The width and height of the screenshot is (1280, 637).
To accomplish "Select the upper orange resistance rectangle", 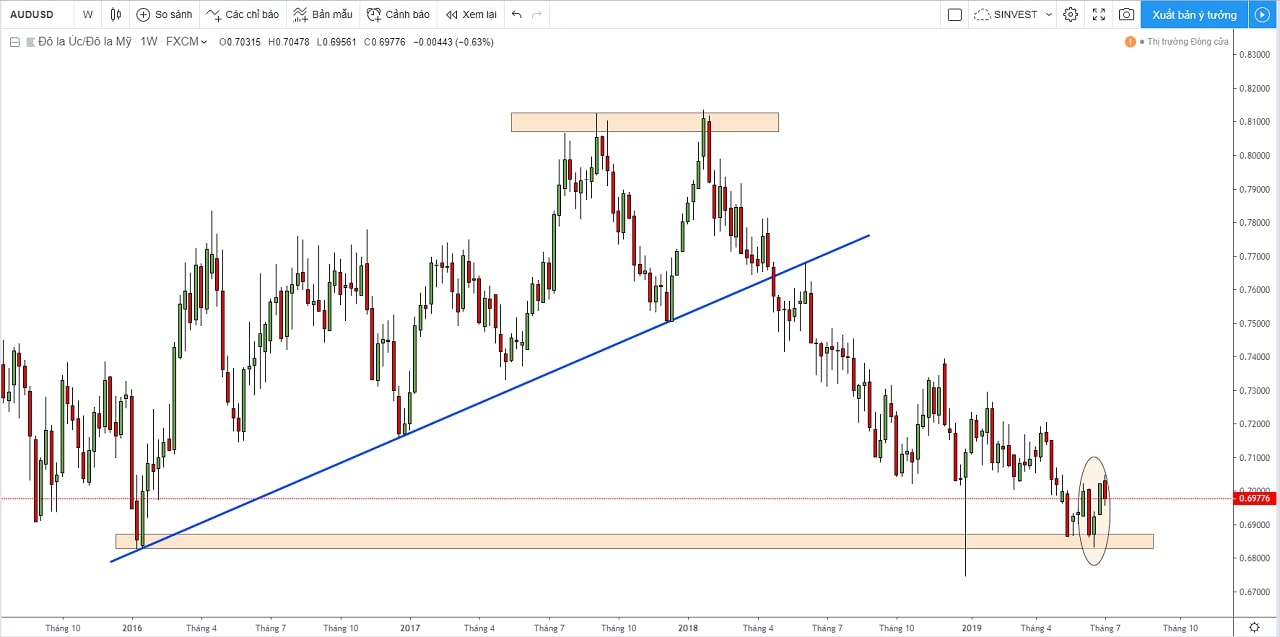I will (644, 122).
